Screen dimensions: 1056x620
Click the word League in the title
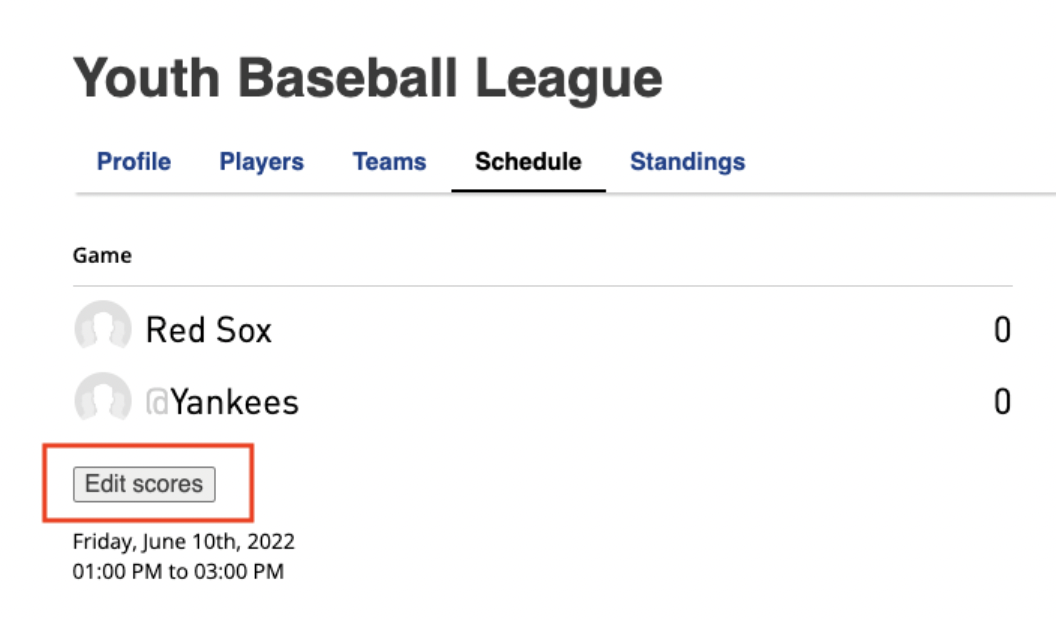pos(569,81)
